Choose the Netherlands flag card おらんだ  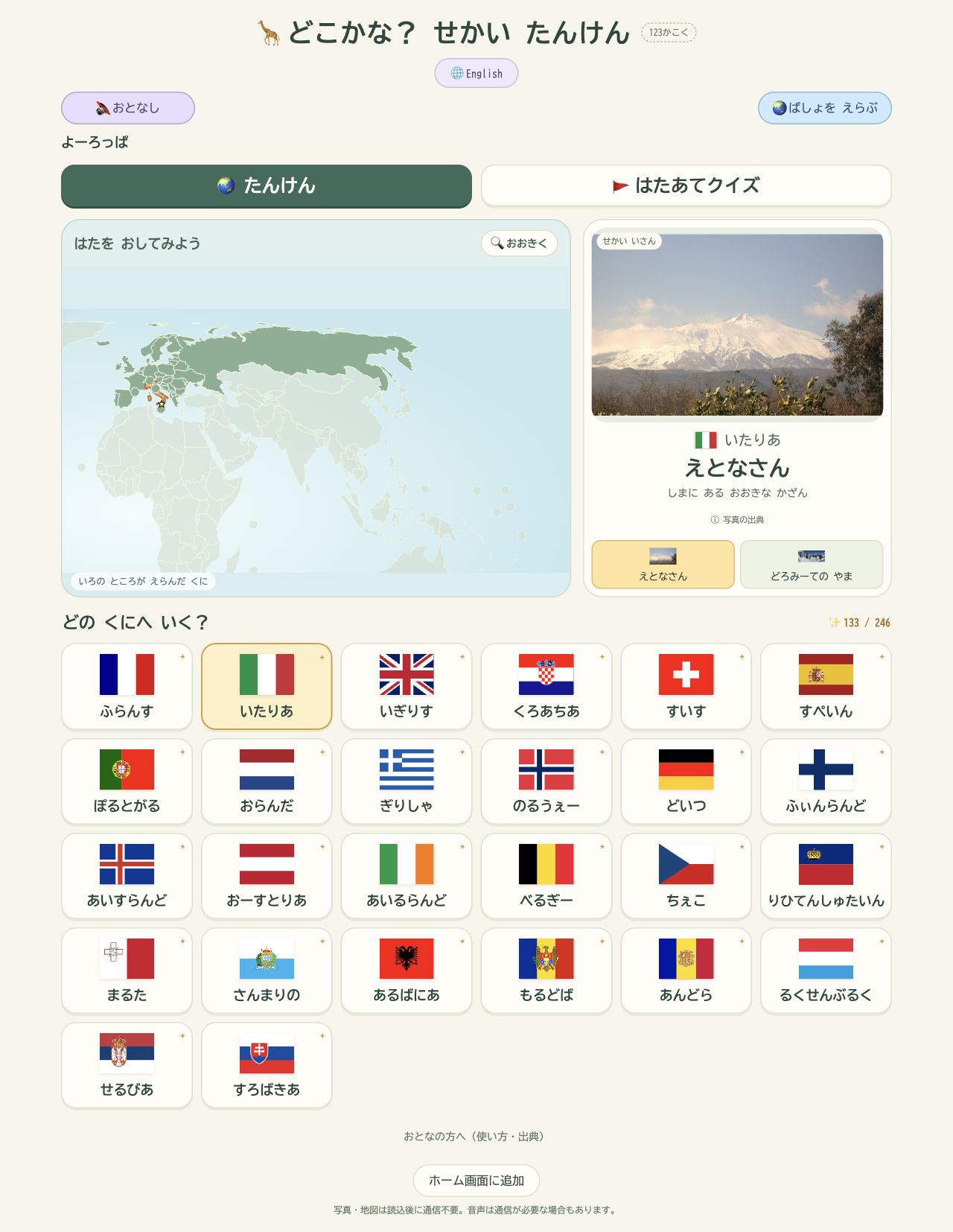pos(267,781)
